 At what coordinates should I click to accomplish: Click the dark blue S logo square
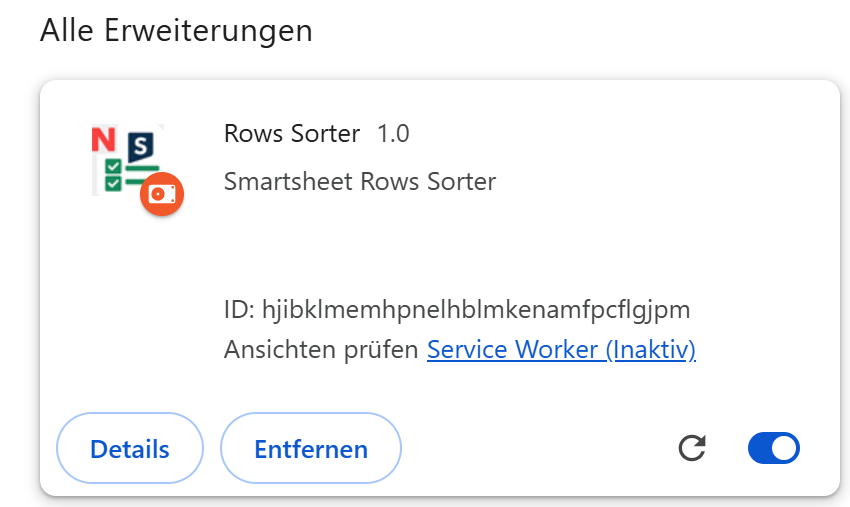pyautogui.click(x=143, y=146)
